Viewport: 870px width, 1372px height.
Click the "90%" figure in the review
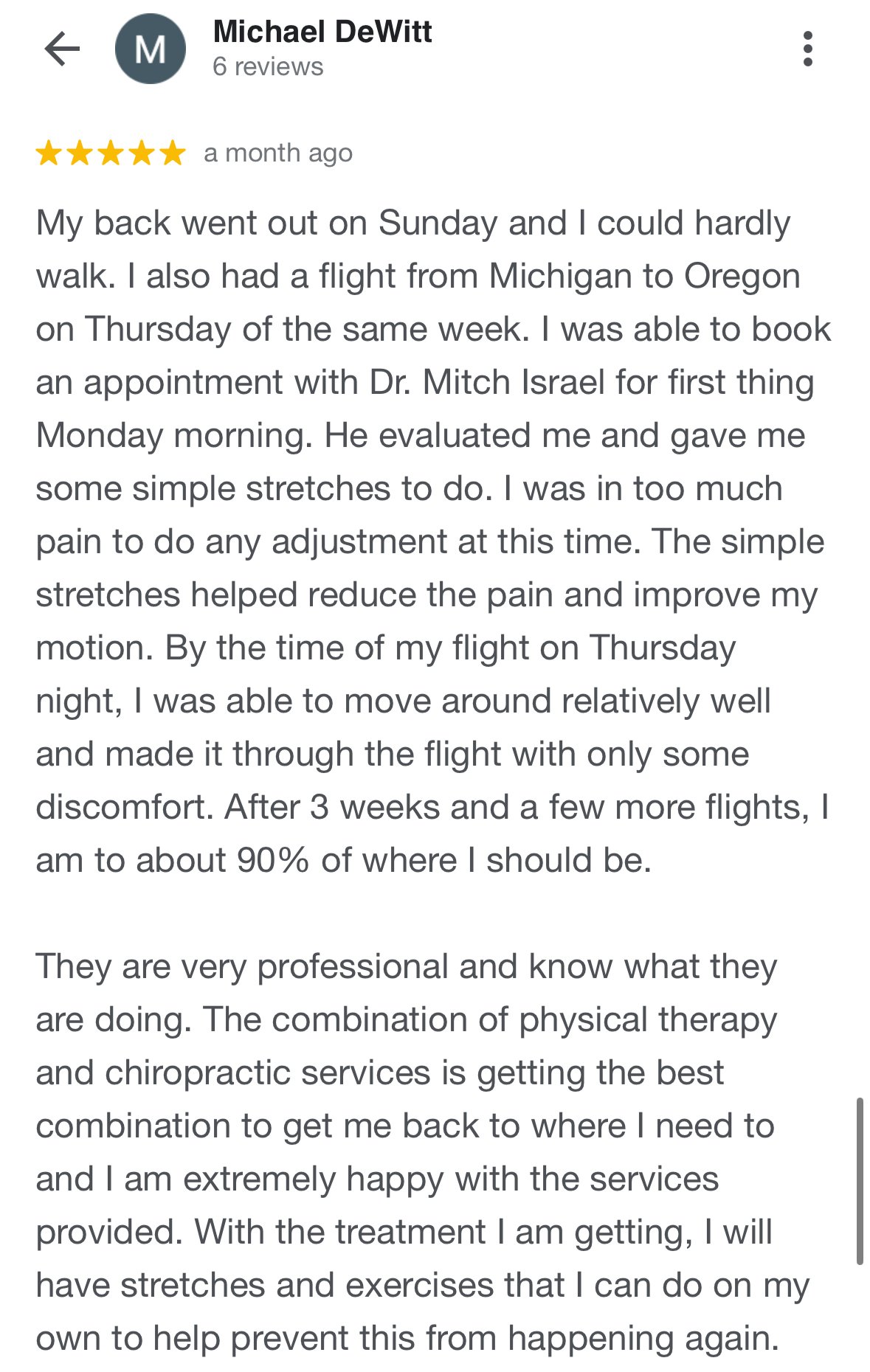[272, 861]
